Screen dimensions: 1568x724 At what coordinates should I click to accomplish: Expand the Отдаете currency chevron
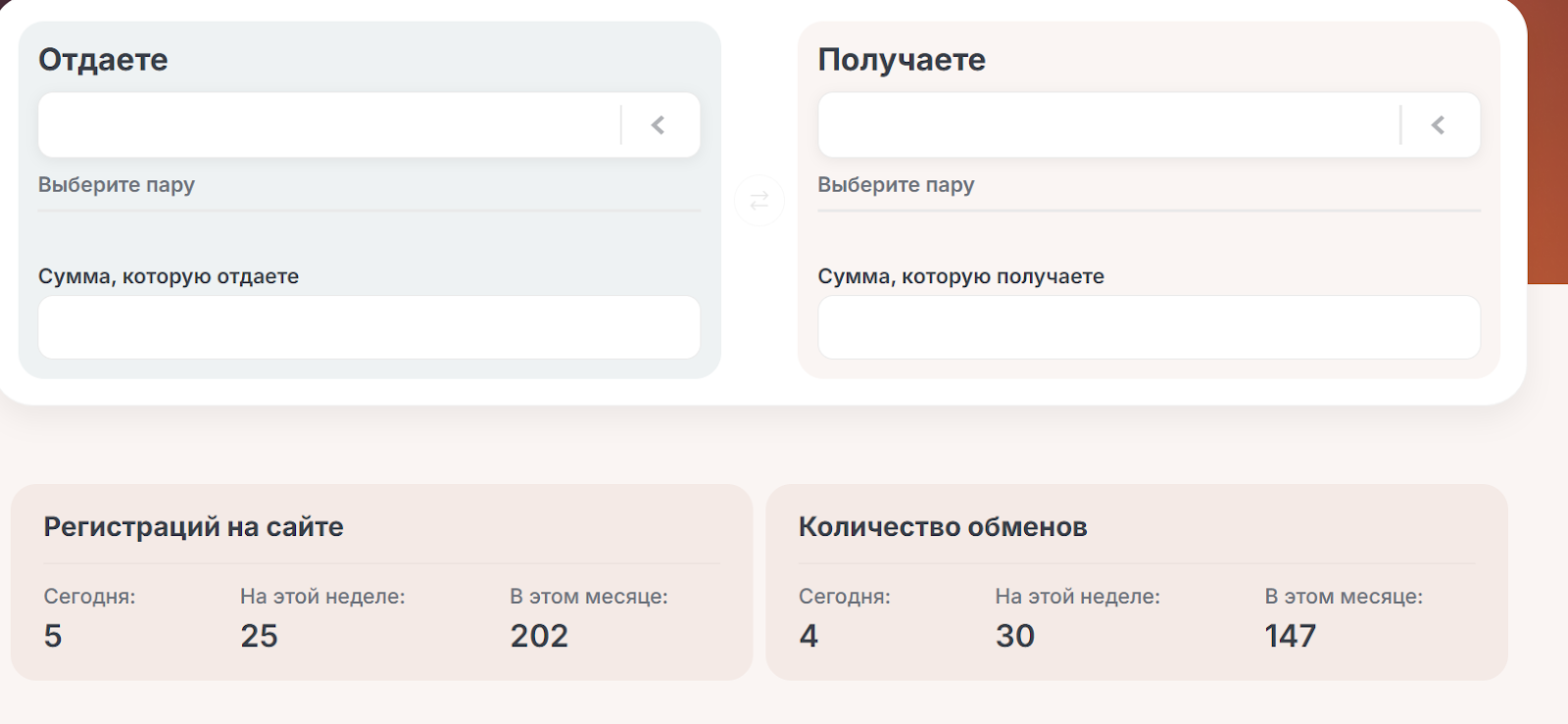pos(659,125)
